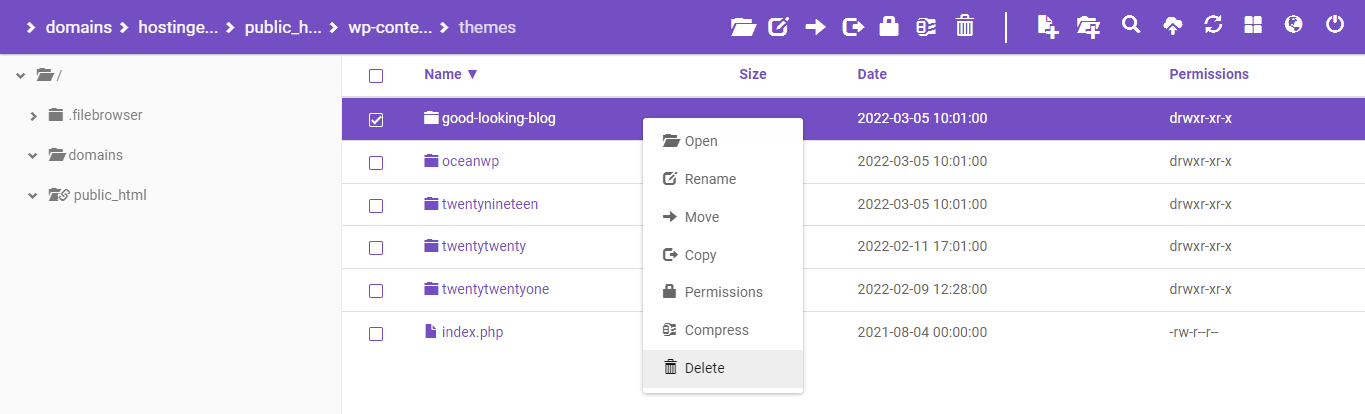Viewport: 1365px width, 414px height.
Task: Check the oceanwp row checkbox
Action: 376,163
